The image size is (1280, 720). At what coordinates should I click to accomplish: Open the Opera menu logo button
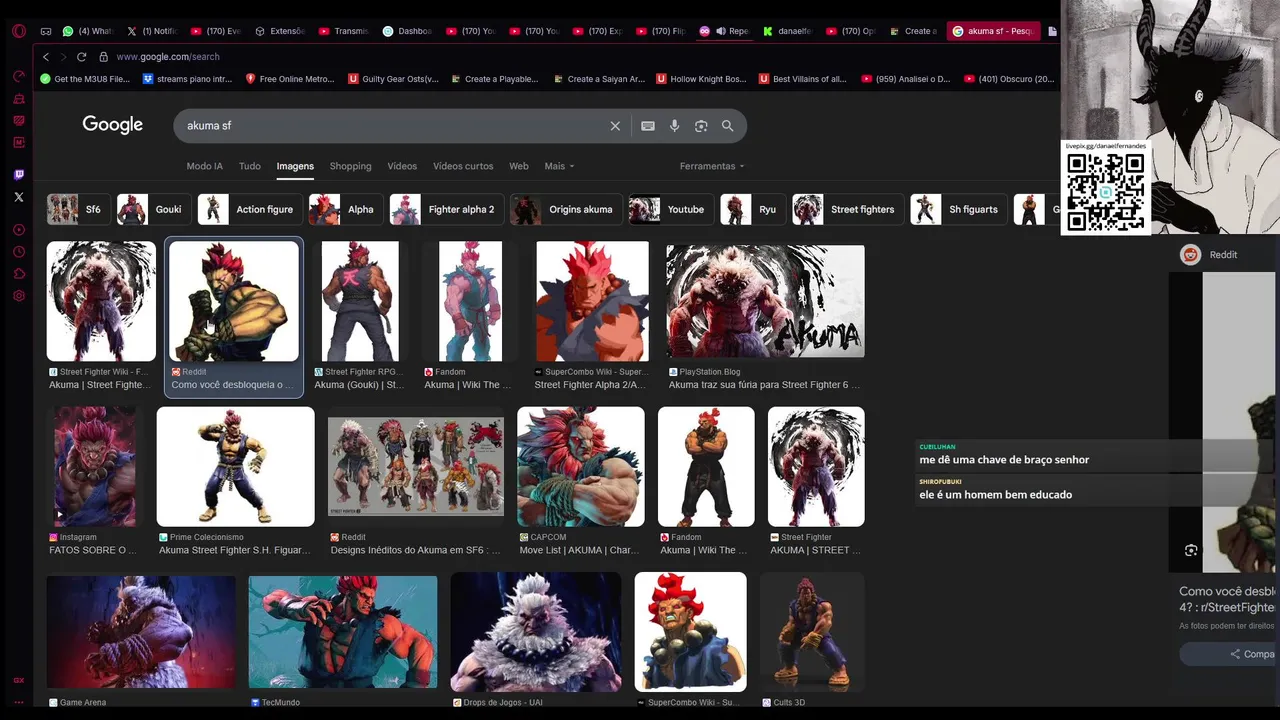click(x=18, y=31)
